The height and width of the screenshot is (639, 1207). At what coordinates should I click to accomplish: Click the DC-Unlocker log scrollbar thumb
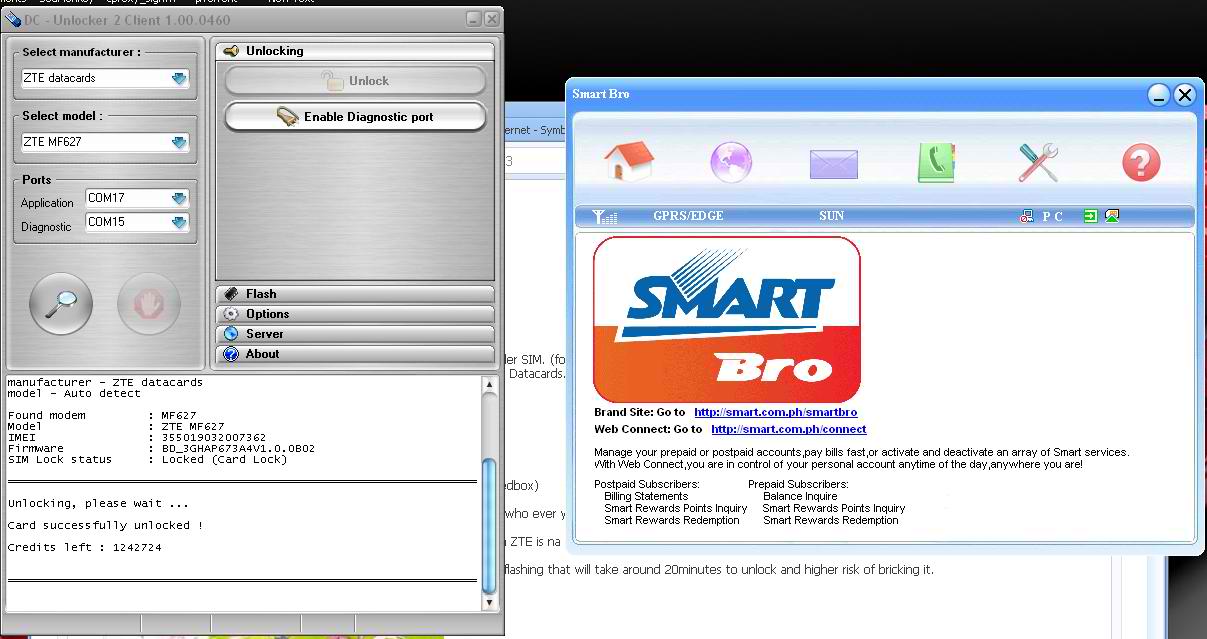(489, 524)
